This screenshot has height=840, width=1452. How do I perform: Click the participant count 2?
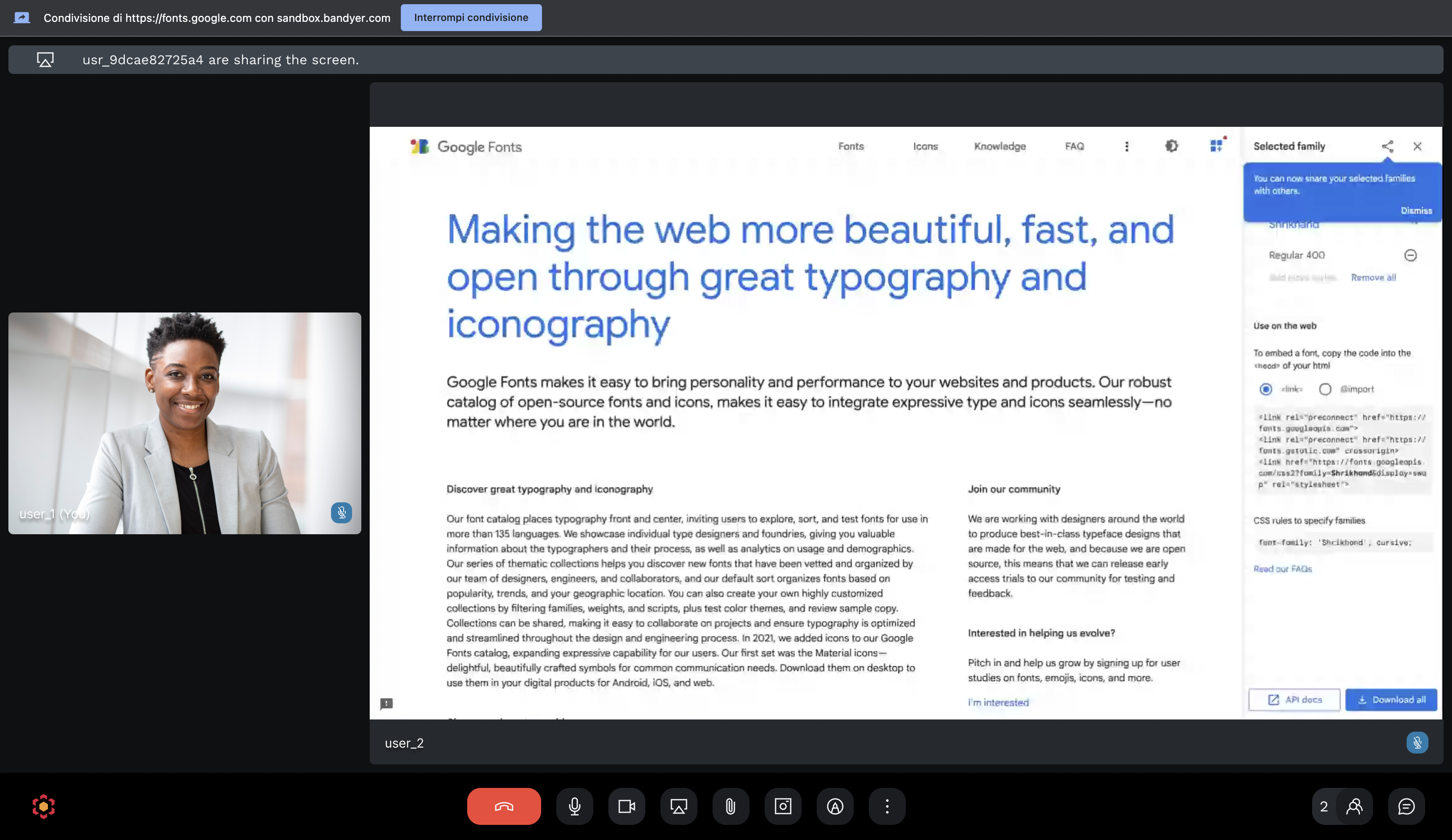click(x=1323, y=806)
